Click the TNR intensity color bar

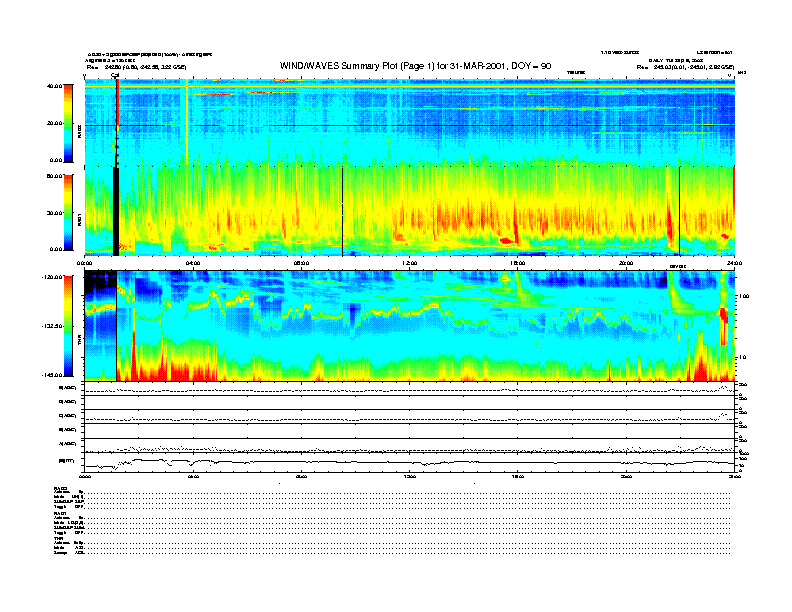(x=68, y=326)
